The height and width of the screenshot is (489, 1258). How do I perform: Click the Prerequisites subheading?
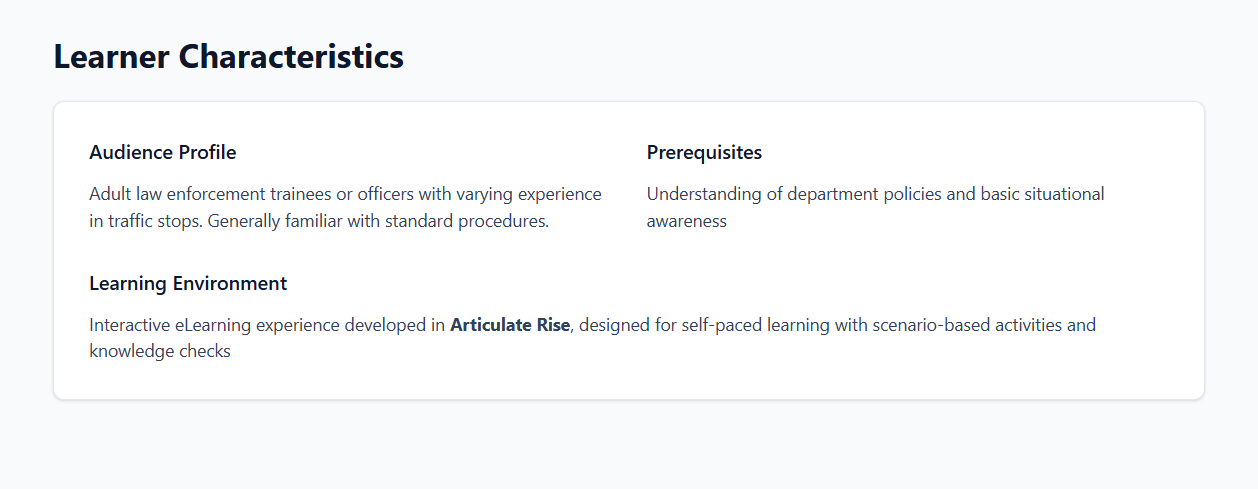704,152
